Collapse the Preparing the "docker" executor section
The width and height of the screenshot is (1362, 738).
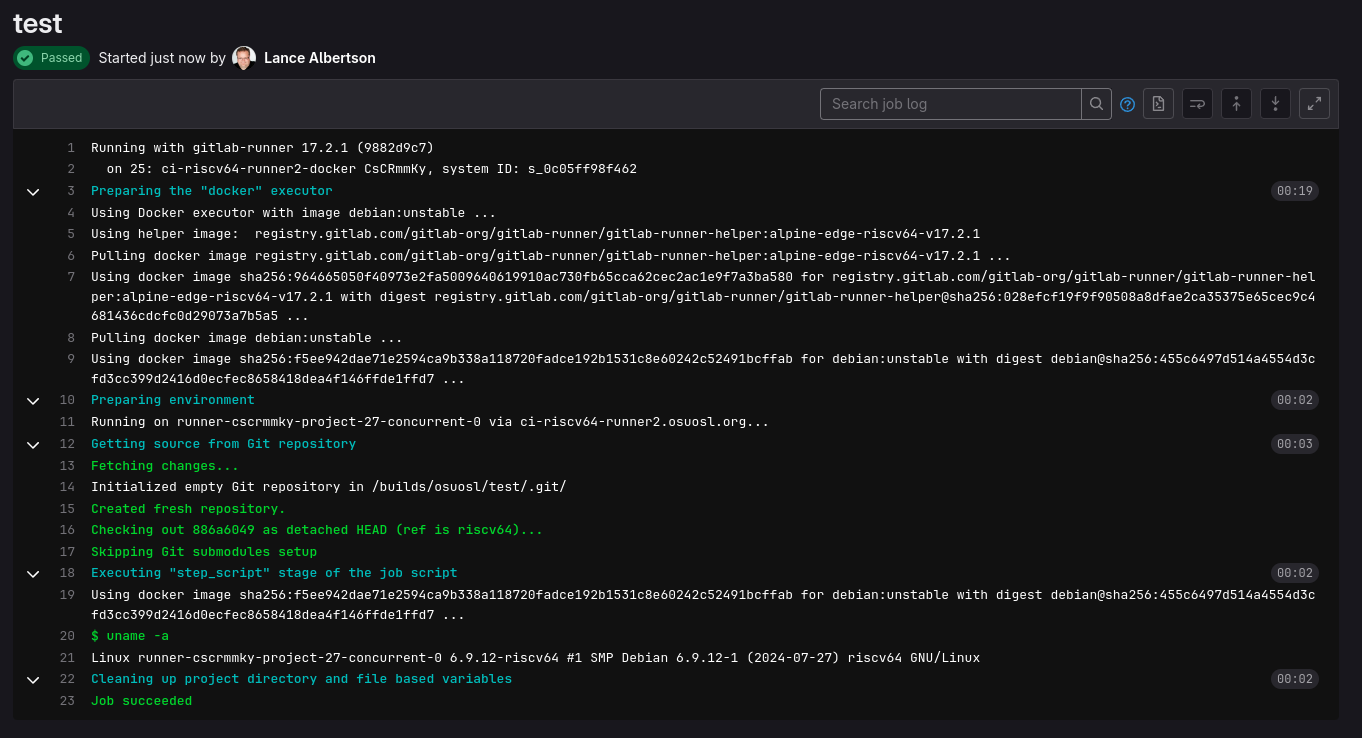(x=33, y=191)
